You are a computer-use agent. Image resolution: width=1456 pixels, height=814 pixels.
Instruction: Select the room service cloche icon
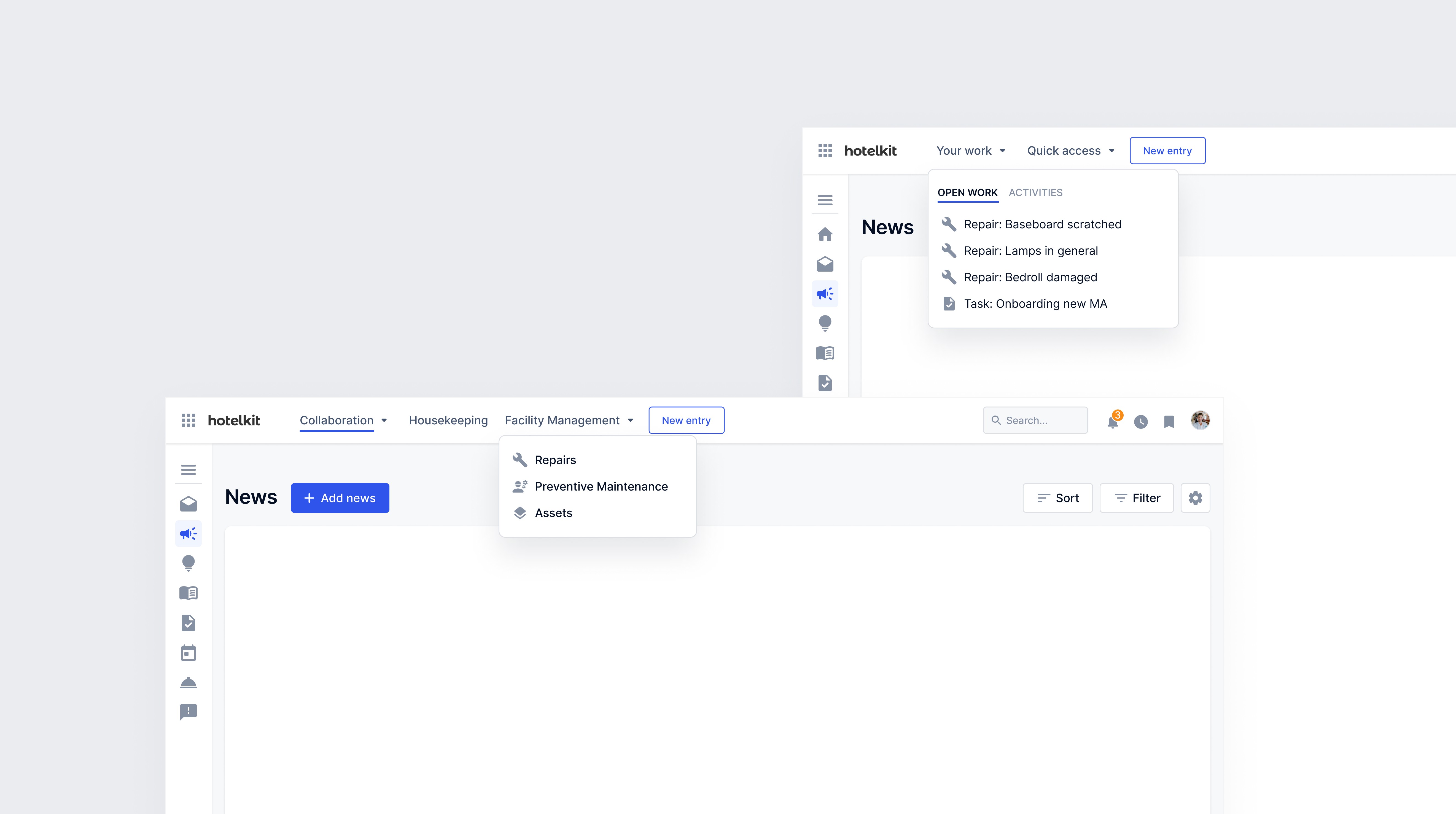(188, 683)
